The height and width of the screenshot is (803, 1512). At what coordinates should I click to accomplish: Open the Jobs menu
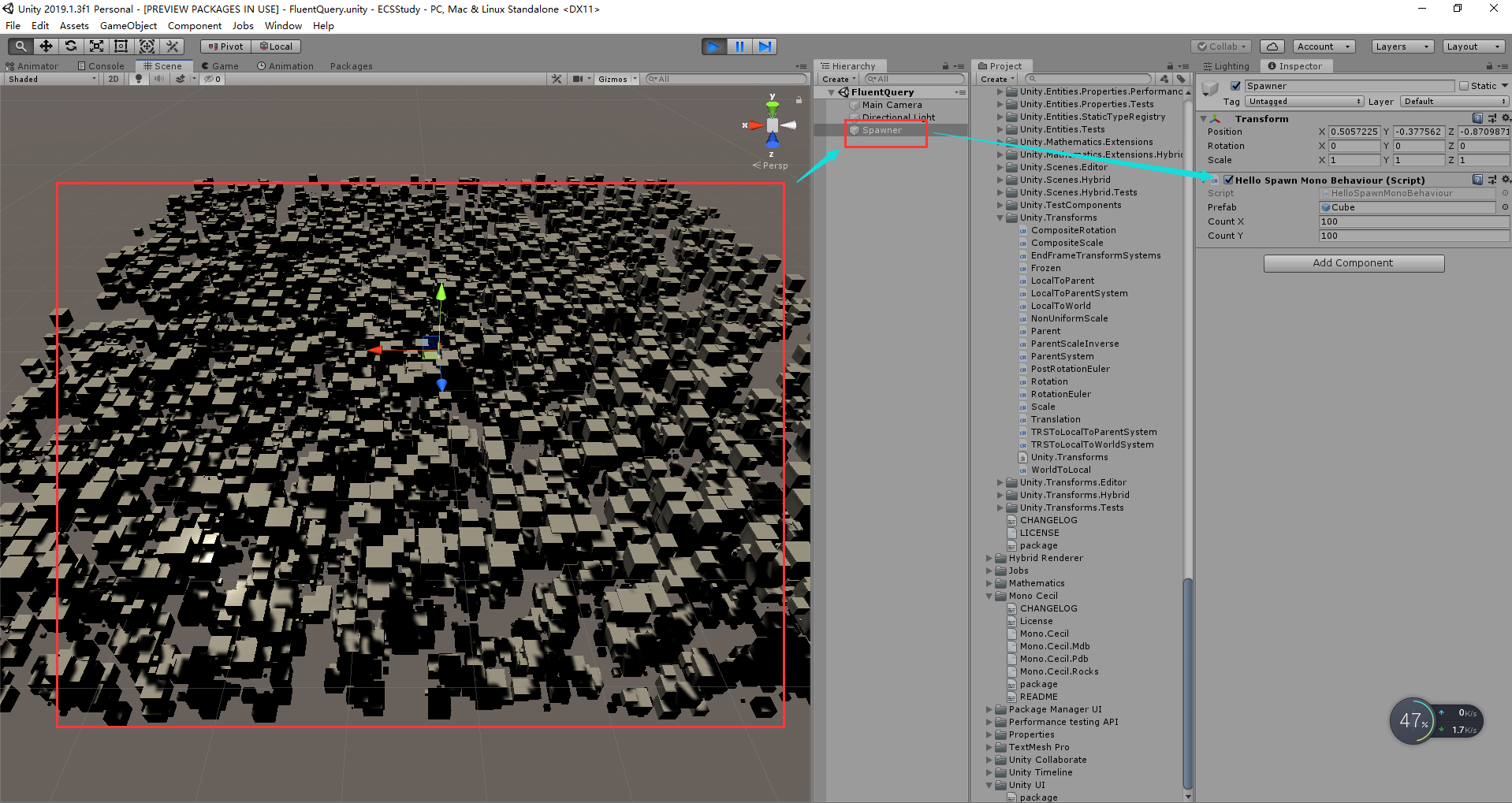click(243, 25)
